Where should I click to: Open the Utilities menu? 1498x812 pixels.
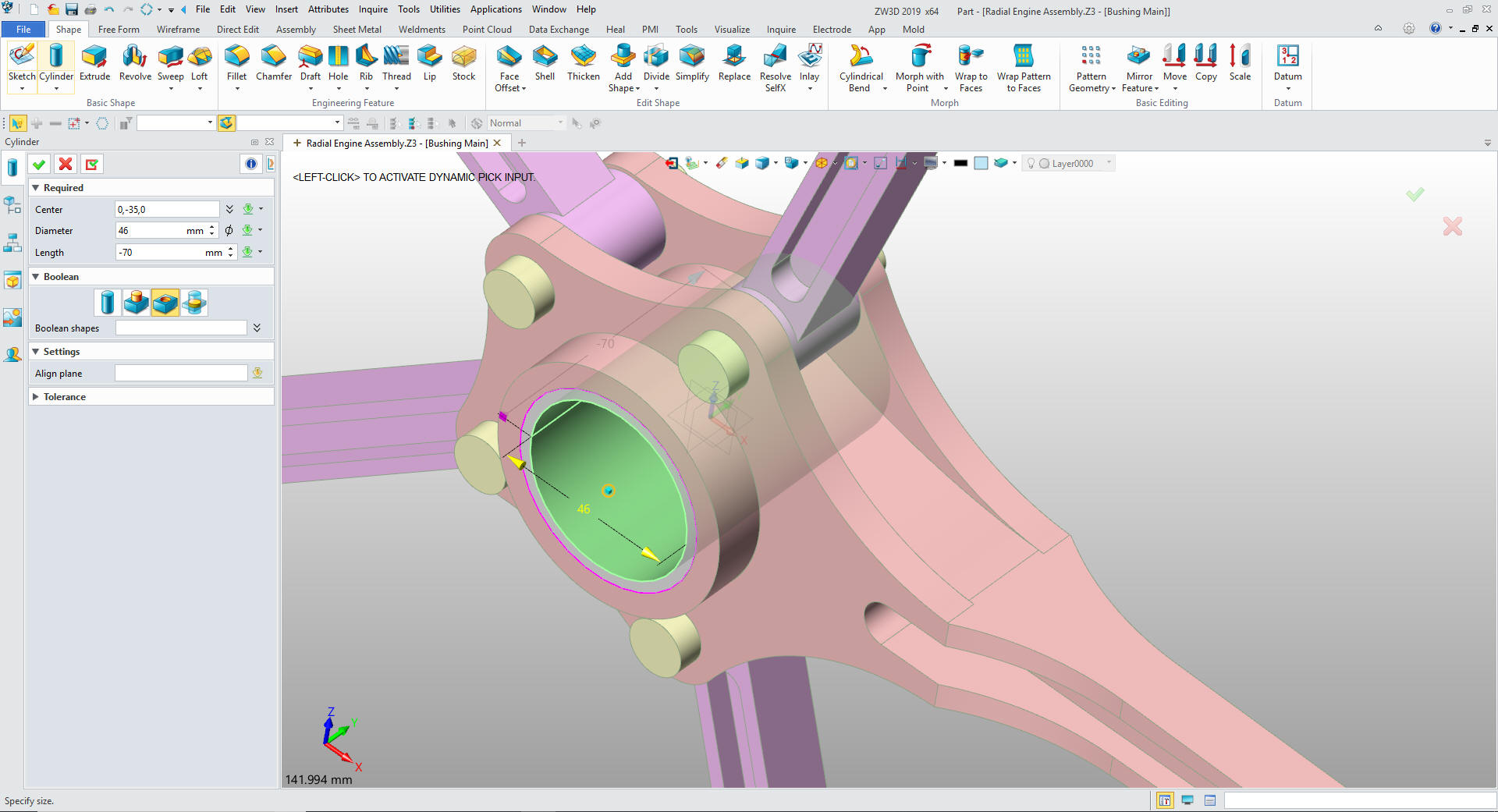[445, 9]
